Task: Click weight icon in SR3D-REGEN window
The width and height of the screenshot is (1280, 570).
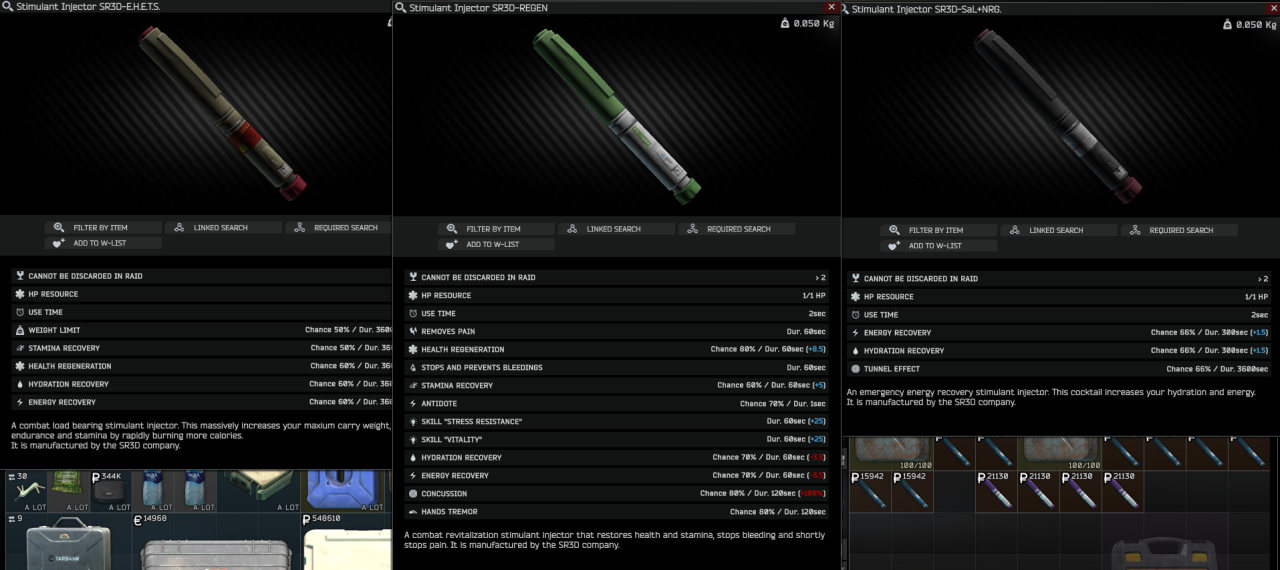Action: click(x=784, y=23)
